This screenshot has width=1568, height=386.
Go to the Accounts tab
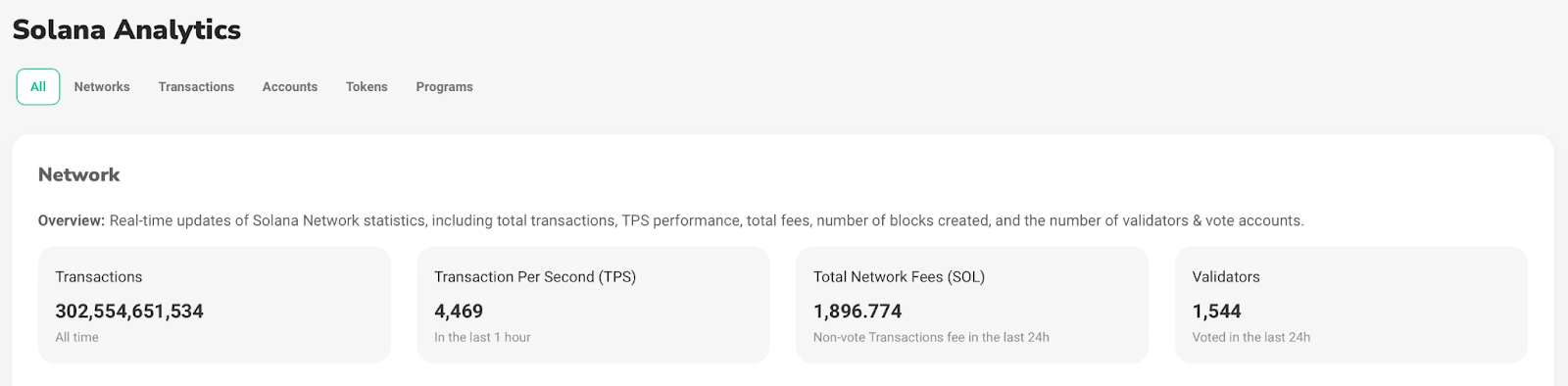coord(290,87)
